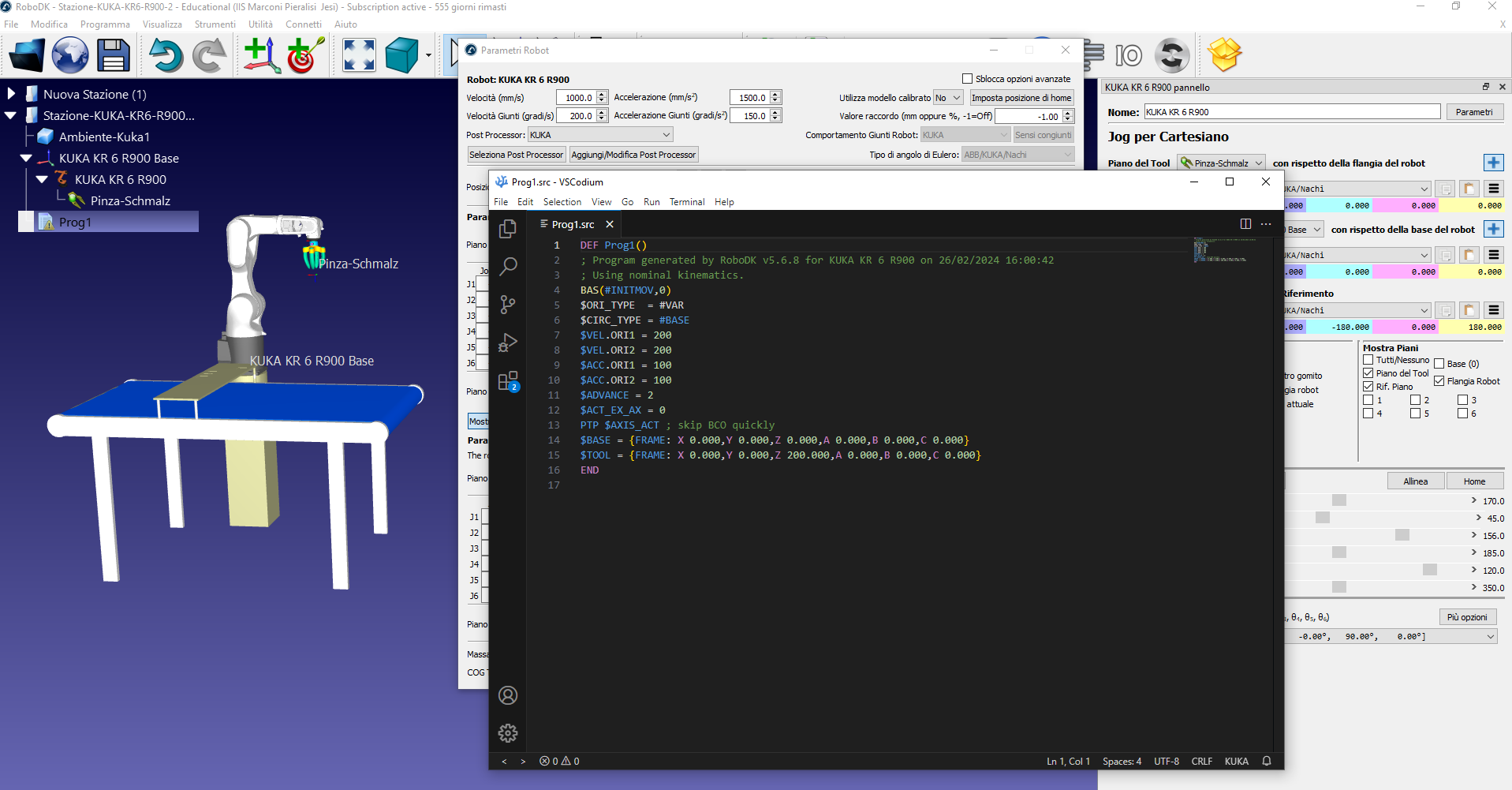Open the Programma menu in RoboDK
Image resolution: width=1512 pixels, height=790 pixels.
pos(105,24)
